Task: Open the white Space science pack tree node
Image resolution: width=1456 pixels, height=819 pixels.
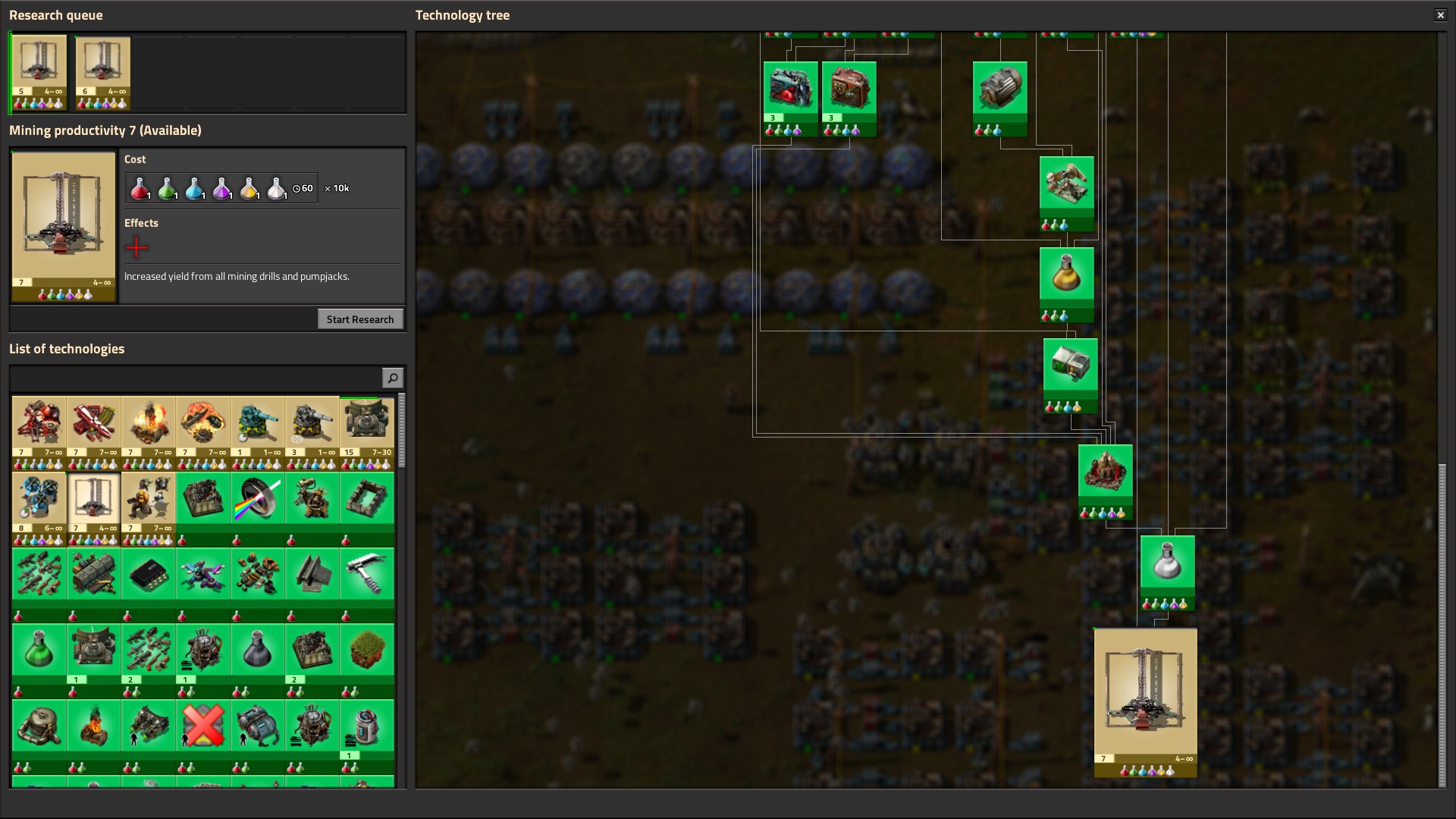Action: coord(1168,573)
